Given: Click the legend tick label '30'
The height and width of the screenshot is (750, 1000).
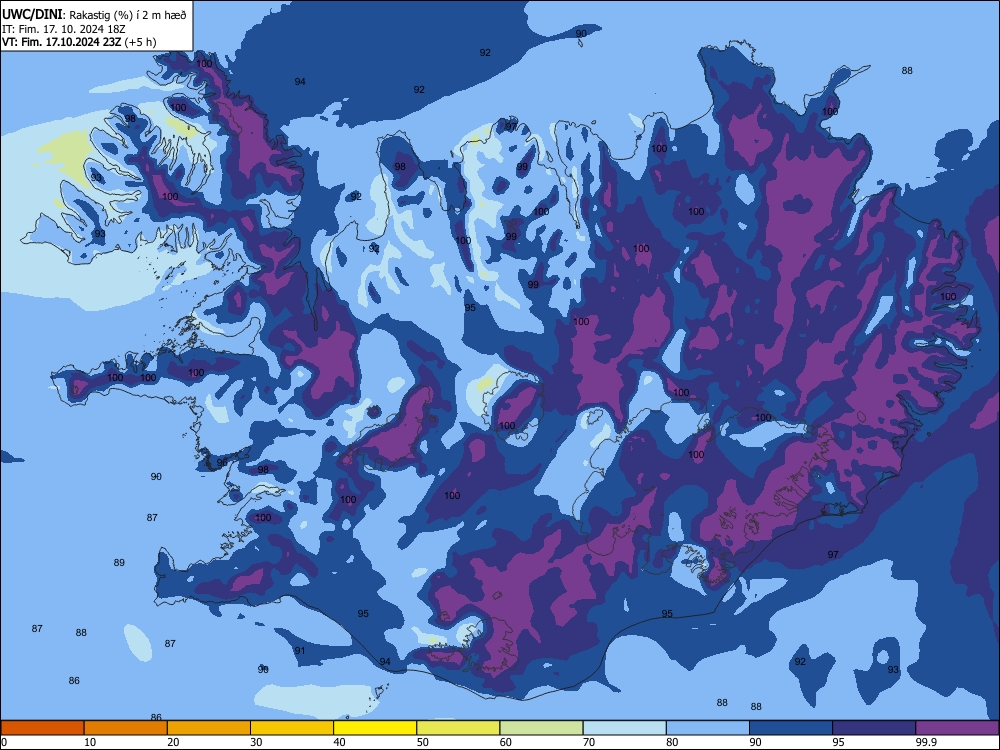Looking at the screenshot, I should (x=256, y=742).
